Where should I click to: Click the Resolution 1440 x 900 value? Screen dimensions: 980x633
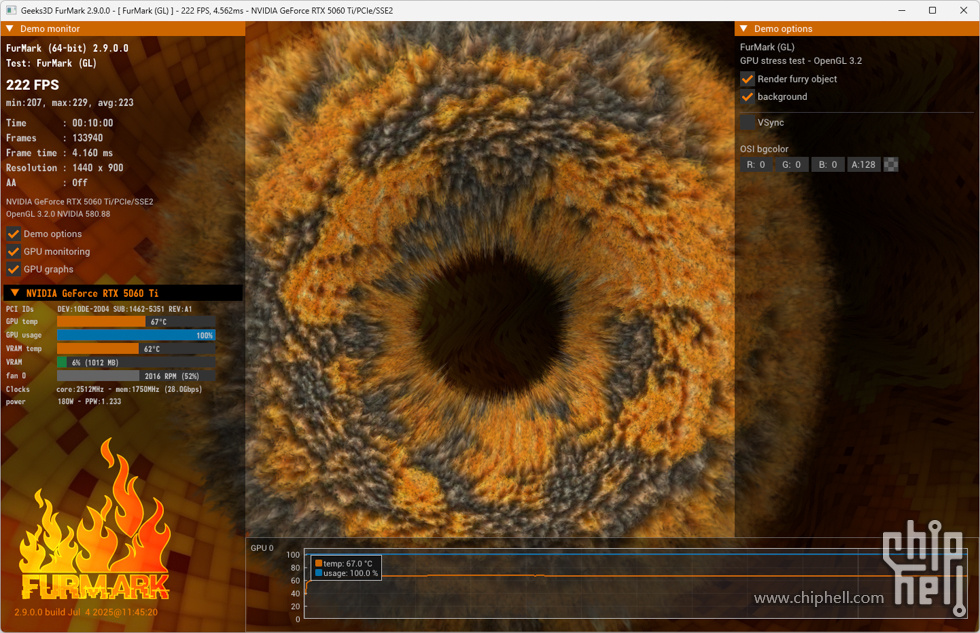click(98, 168)
